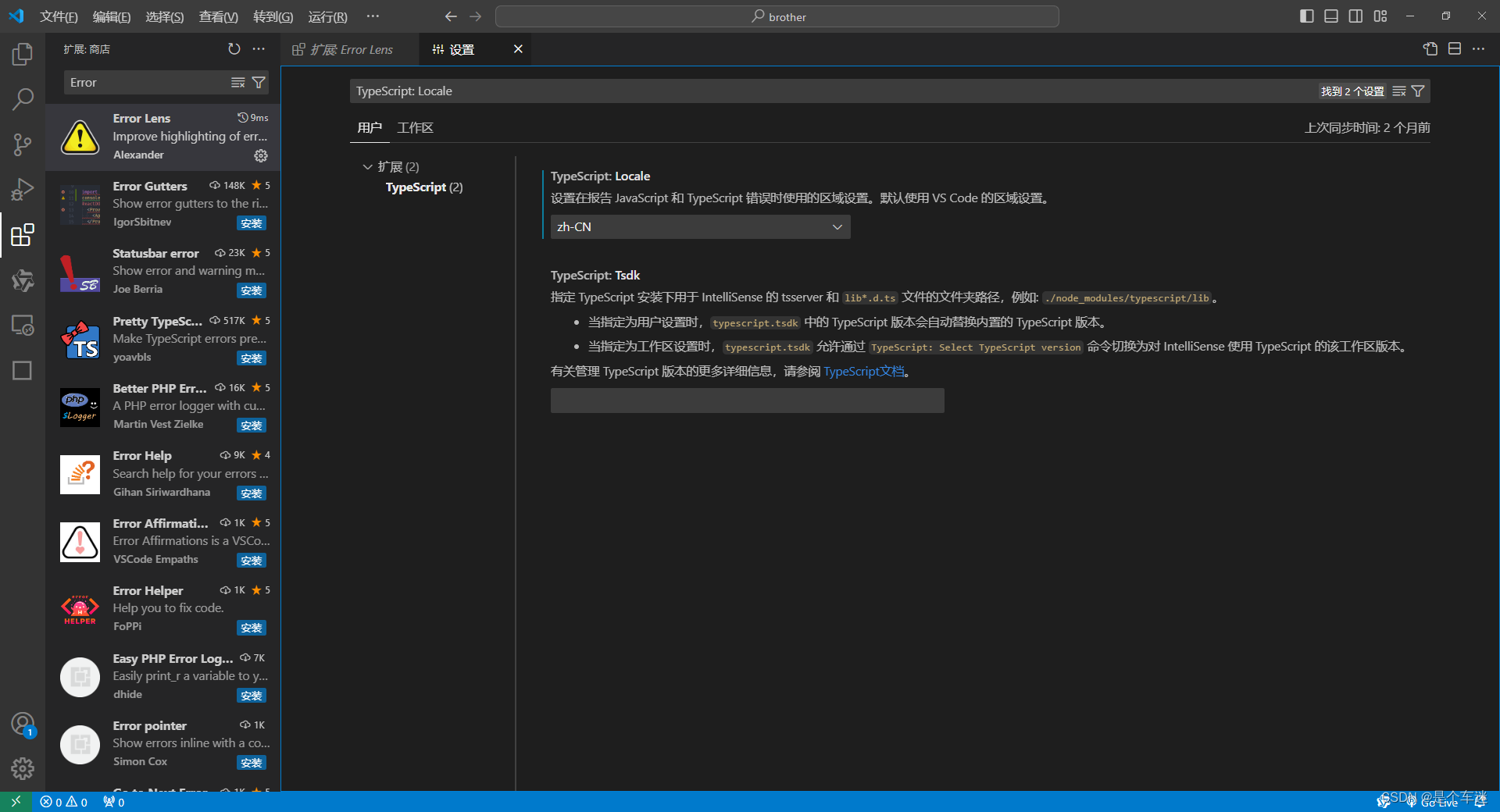Viewport: 1500px width, 812px height.
Task: Refresh the extensions marketplace list
Action: pos(234,49)
